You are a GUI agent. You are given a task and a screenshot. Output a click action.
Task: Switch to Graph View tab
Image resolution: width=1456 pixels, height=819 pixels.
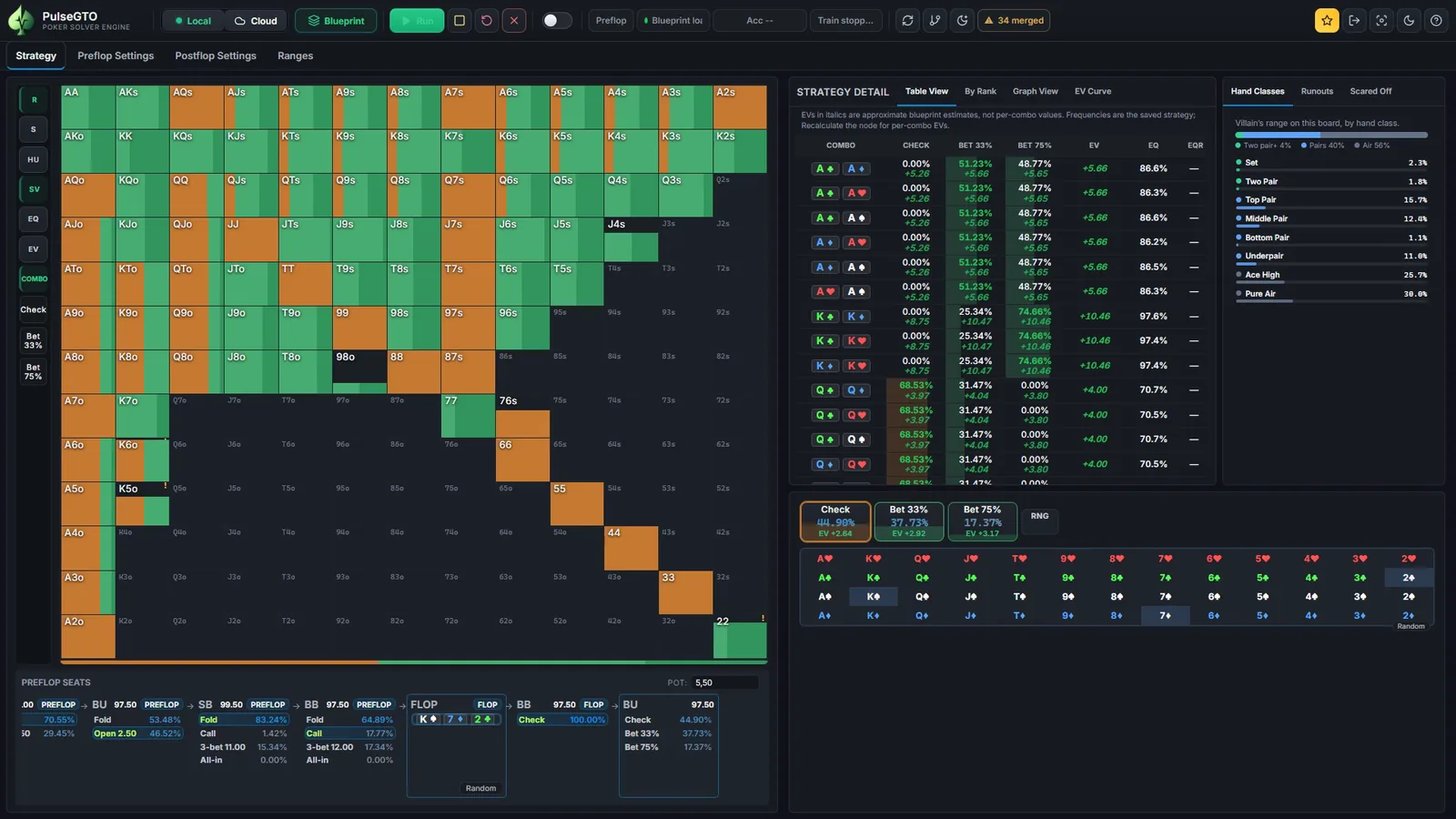[1035, 91]
